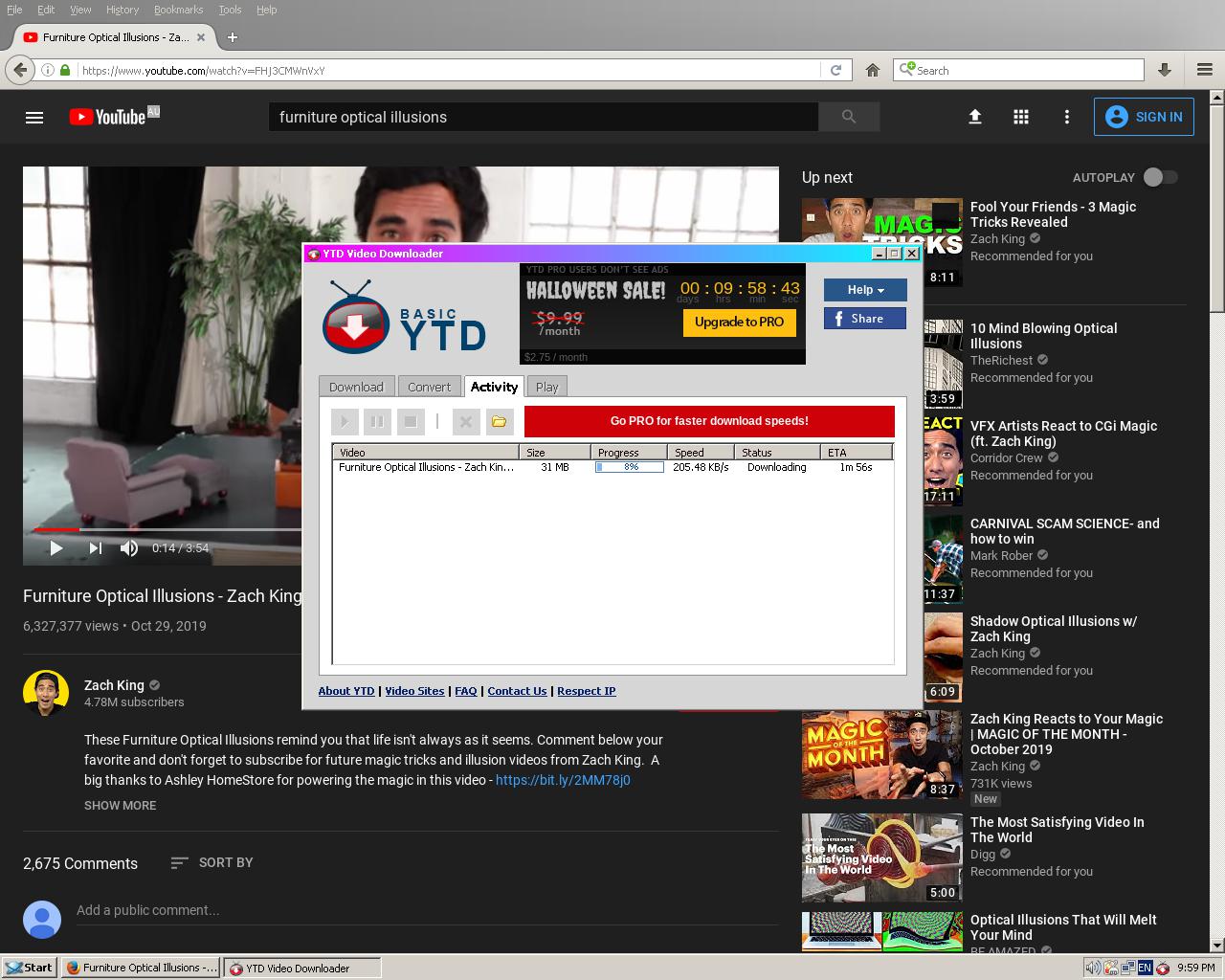The width and height of the screenshot is (1225, 980).
Task: Open the Windows Start button
Action: click(x=29, y=968)
